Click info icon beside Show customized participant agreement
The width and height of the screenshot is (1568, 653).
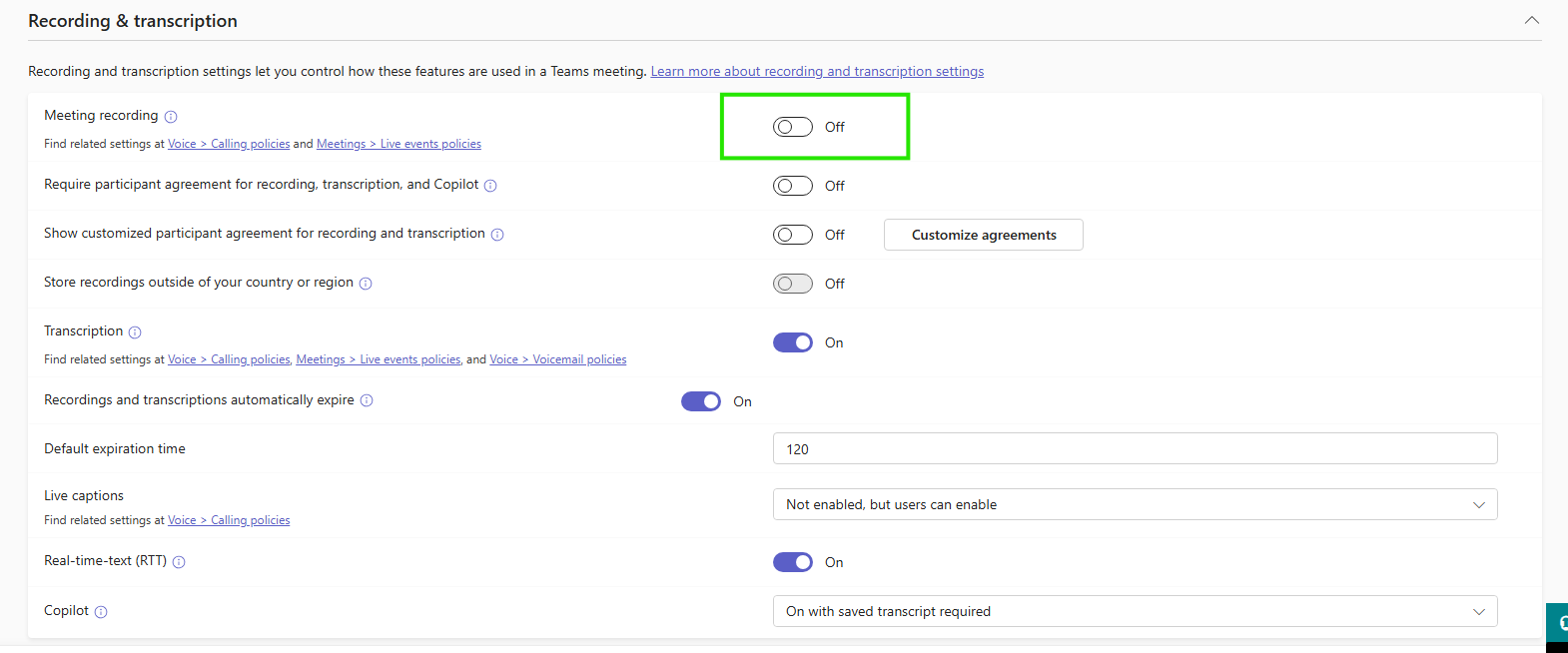pyautogui.click(x=497, y=235)
